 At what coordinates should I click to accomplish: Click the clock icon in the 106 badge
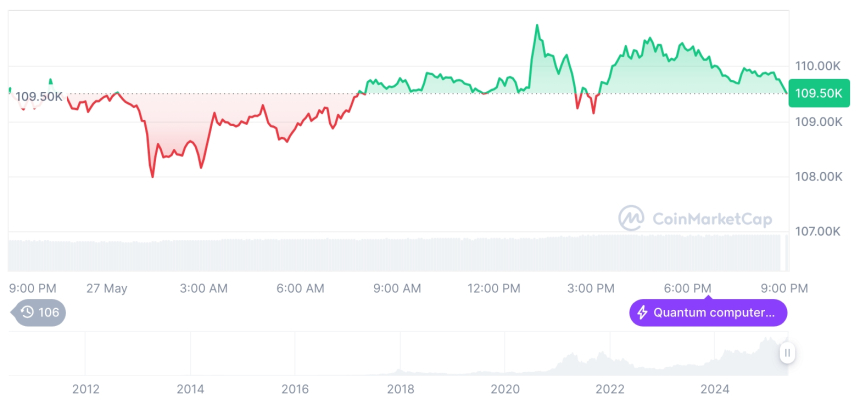pos(27,312)
